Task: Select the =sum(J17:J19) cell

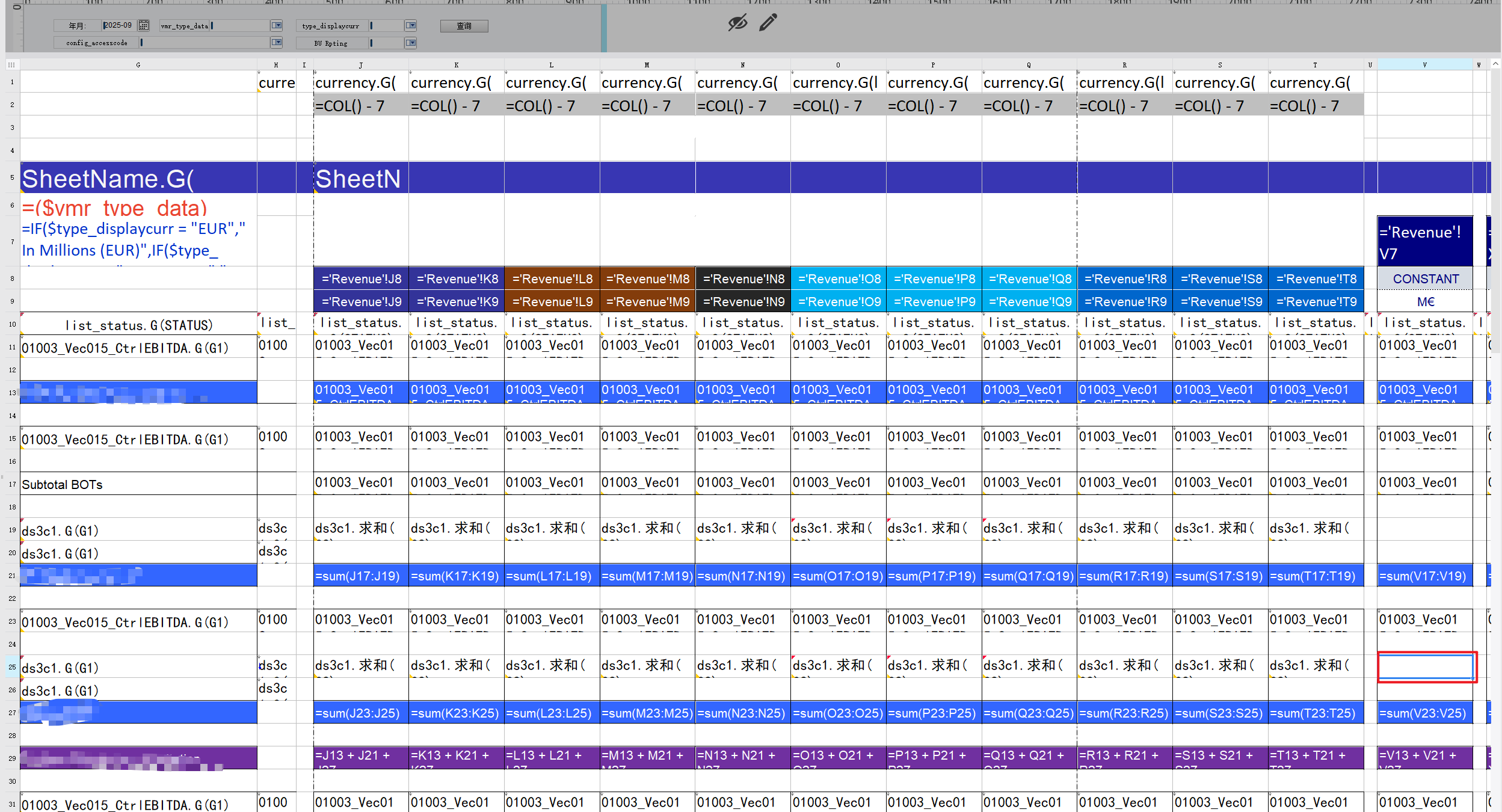Action: click(360, 576)
